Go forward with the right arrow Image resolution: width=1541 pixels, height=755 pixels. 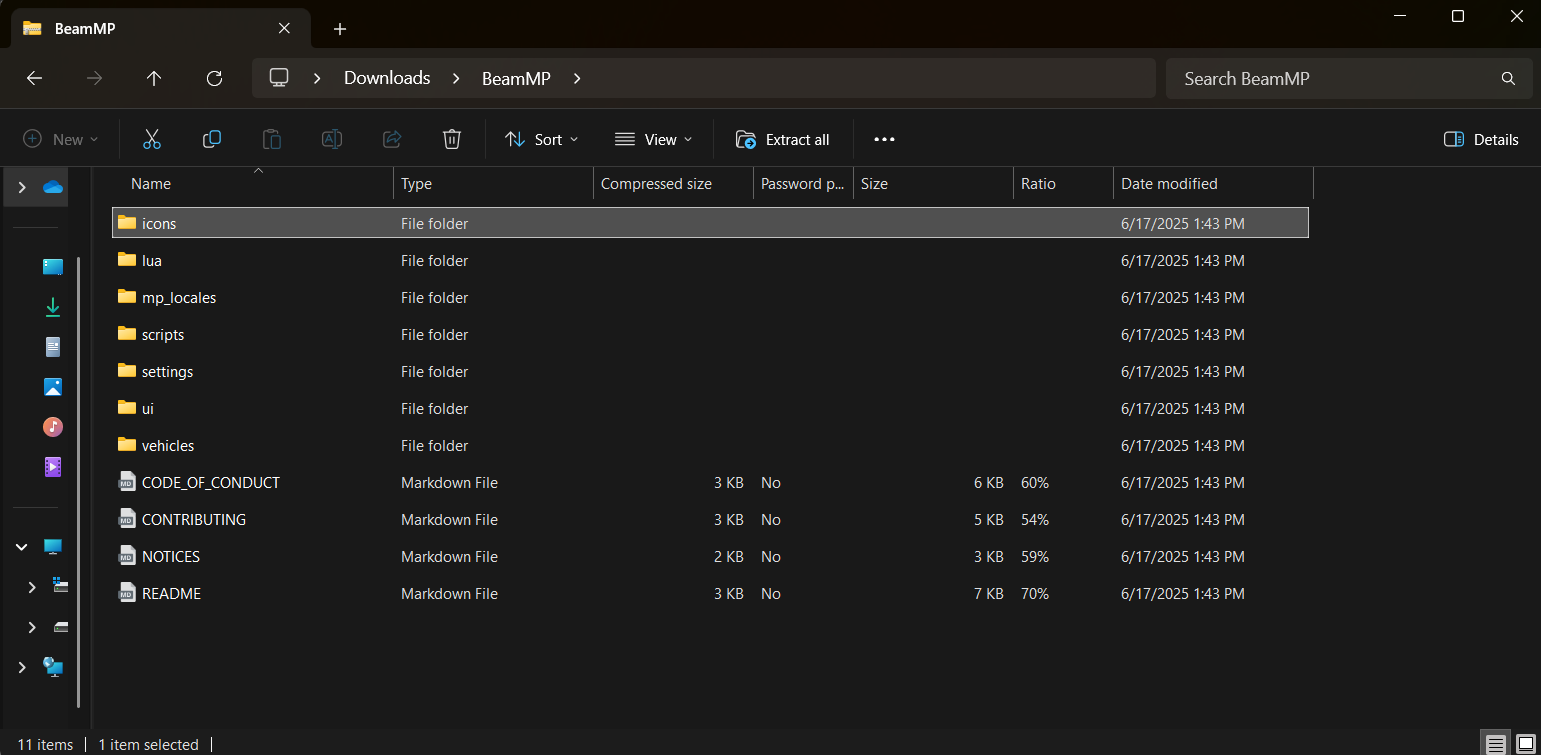pos(95,78)
